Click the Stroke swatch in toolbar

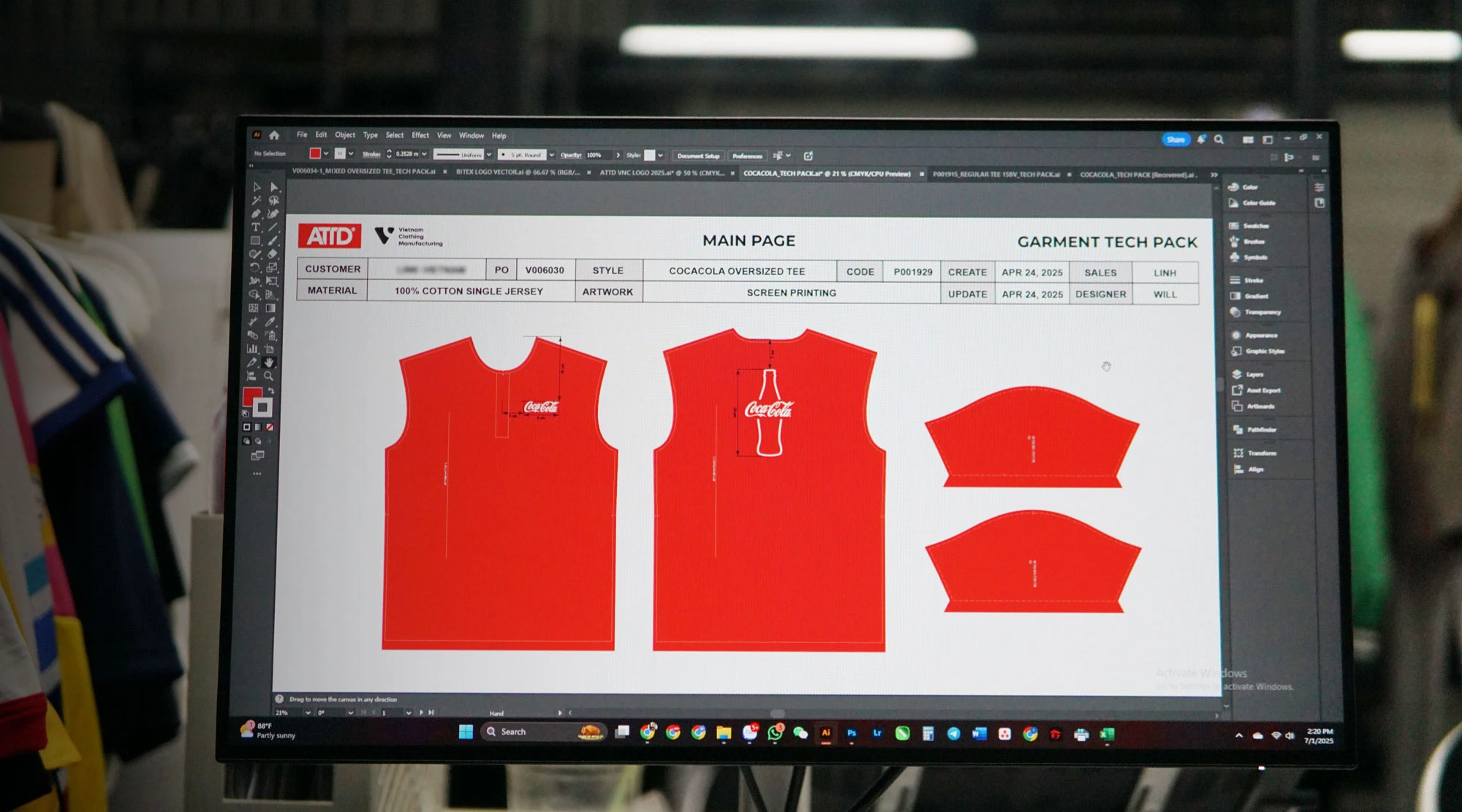262,407
